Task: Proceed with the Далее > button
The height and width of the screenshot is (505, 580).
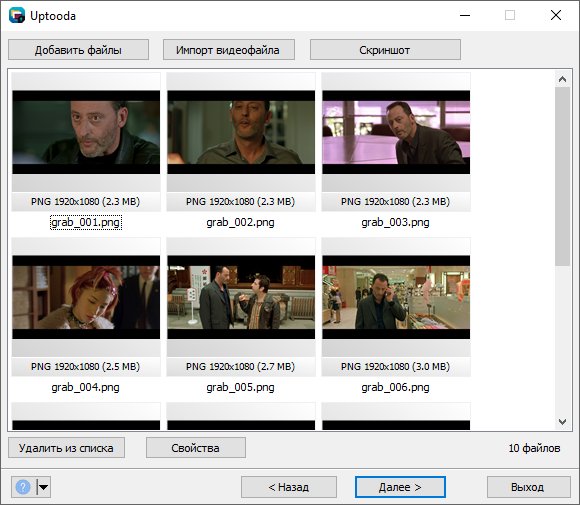Action: (x=400, y=487)
